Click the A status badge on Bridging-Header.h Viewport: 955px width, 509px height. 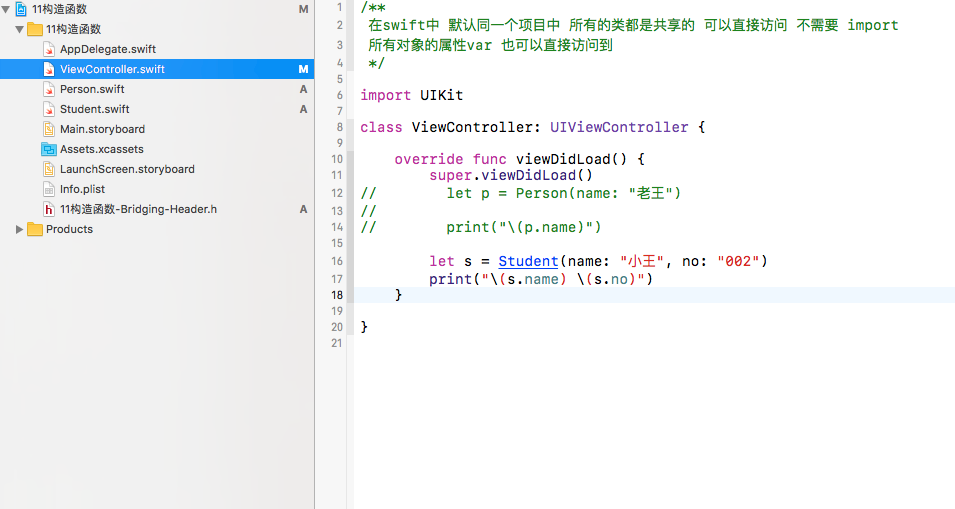click(x=303, y=209)
